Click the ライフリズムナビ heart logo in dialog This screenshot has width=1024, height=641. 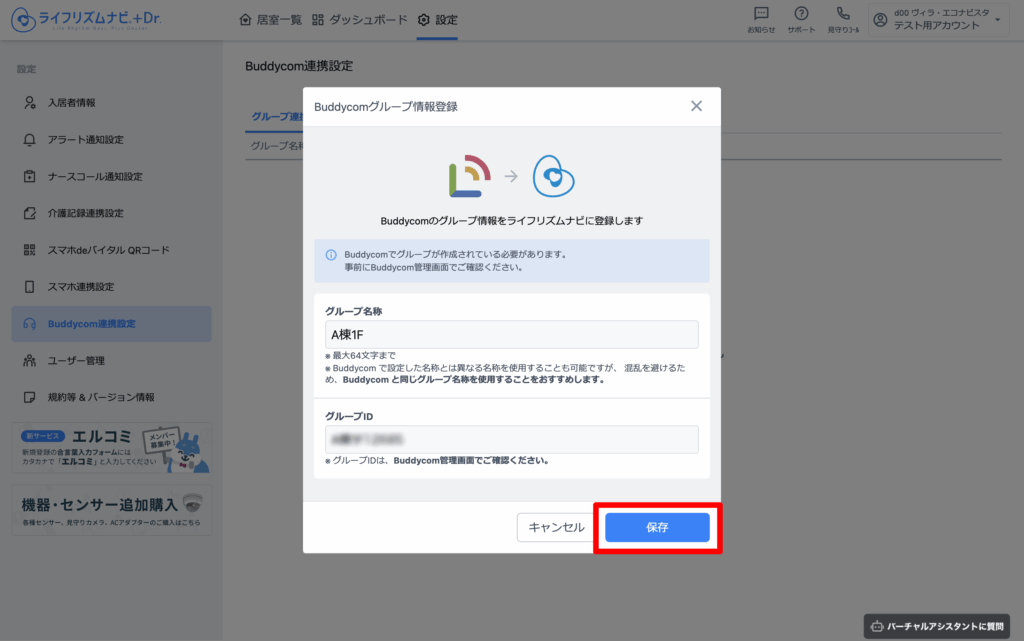[x=553, y=176]
